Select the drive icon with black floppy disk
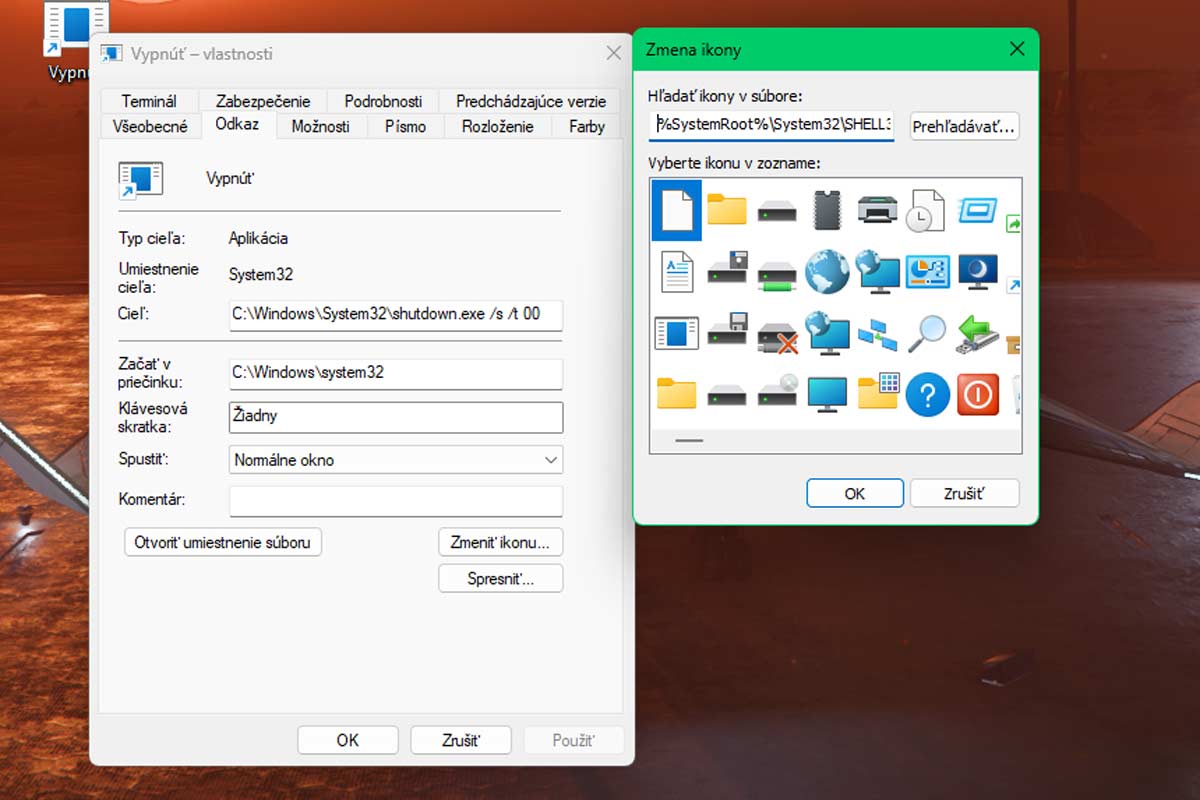The image size is (1200, 800). (x=727, y=269)
